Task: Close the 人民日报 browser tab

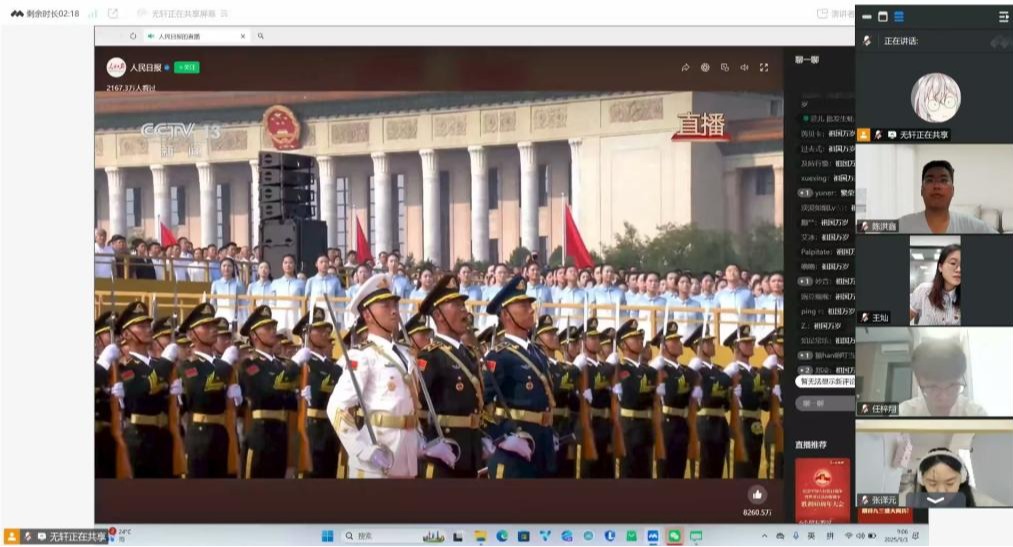Action: point(242,36)
